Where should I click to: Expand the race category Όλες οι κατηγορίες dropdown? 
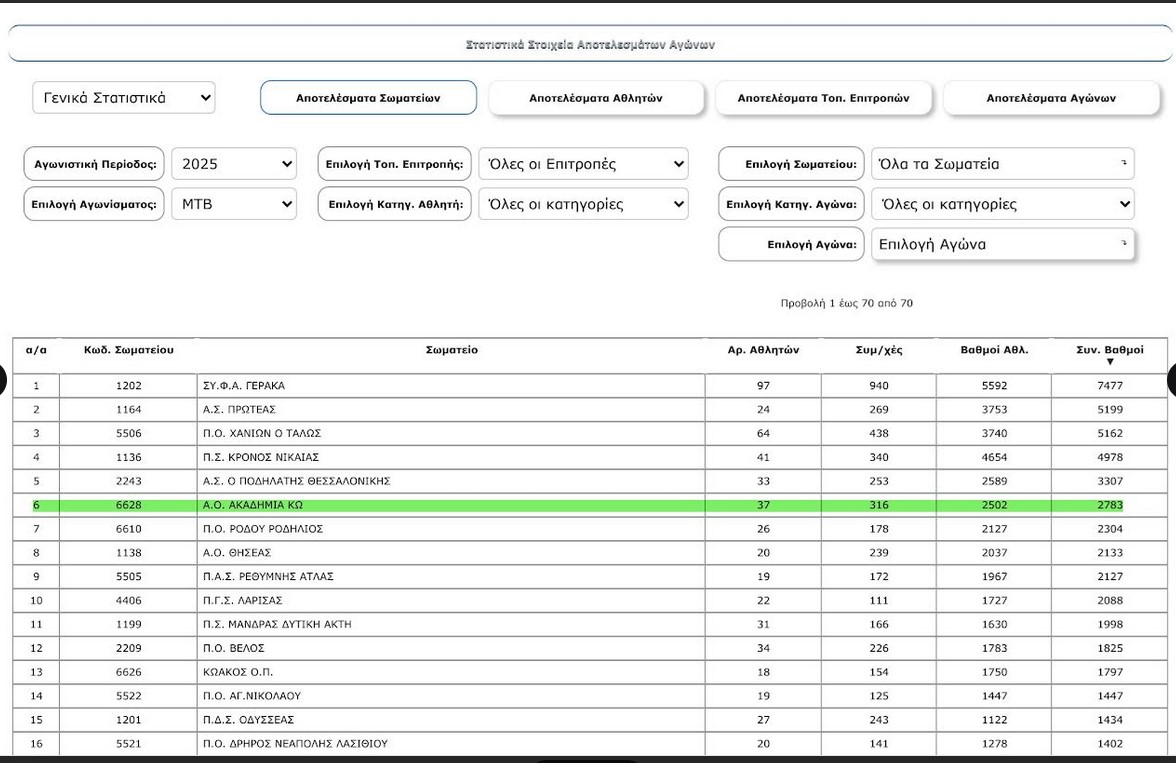coord(1002,204)
